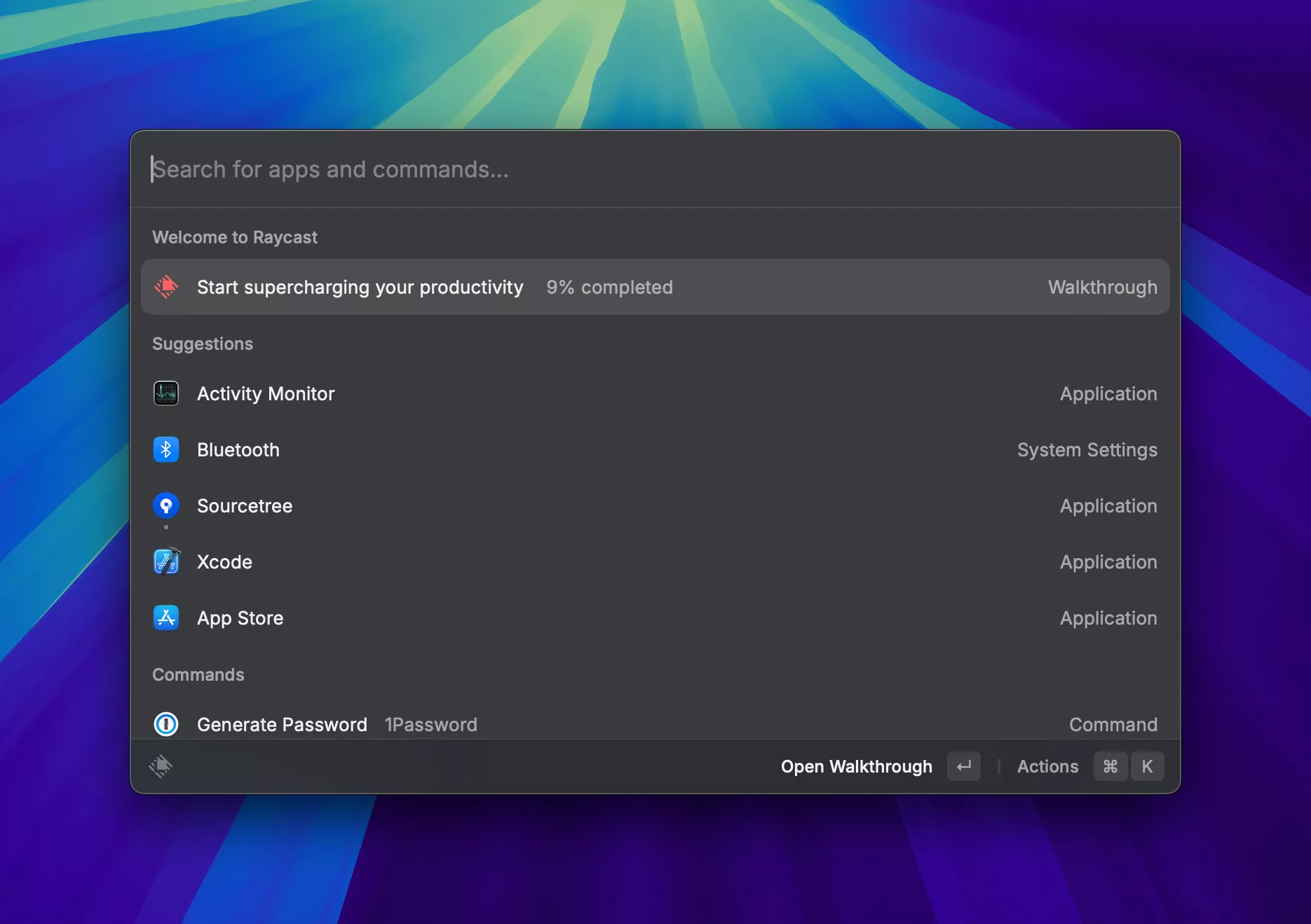Launch Sourcetree from the suggestions list
This screenshot has width=1311, height=924.
coord(245,506)
